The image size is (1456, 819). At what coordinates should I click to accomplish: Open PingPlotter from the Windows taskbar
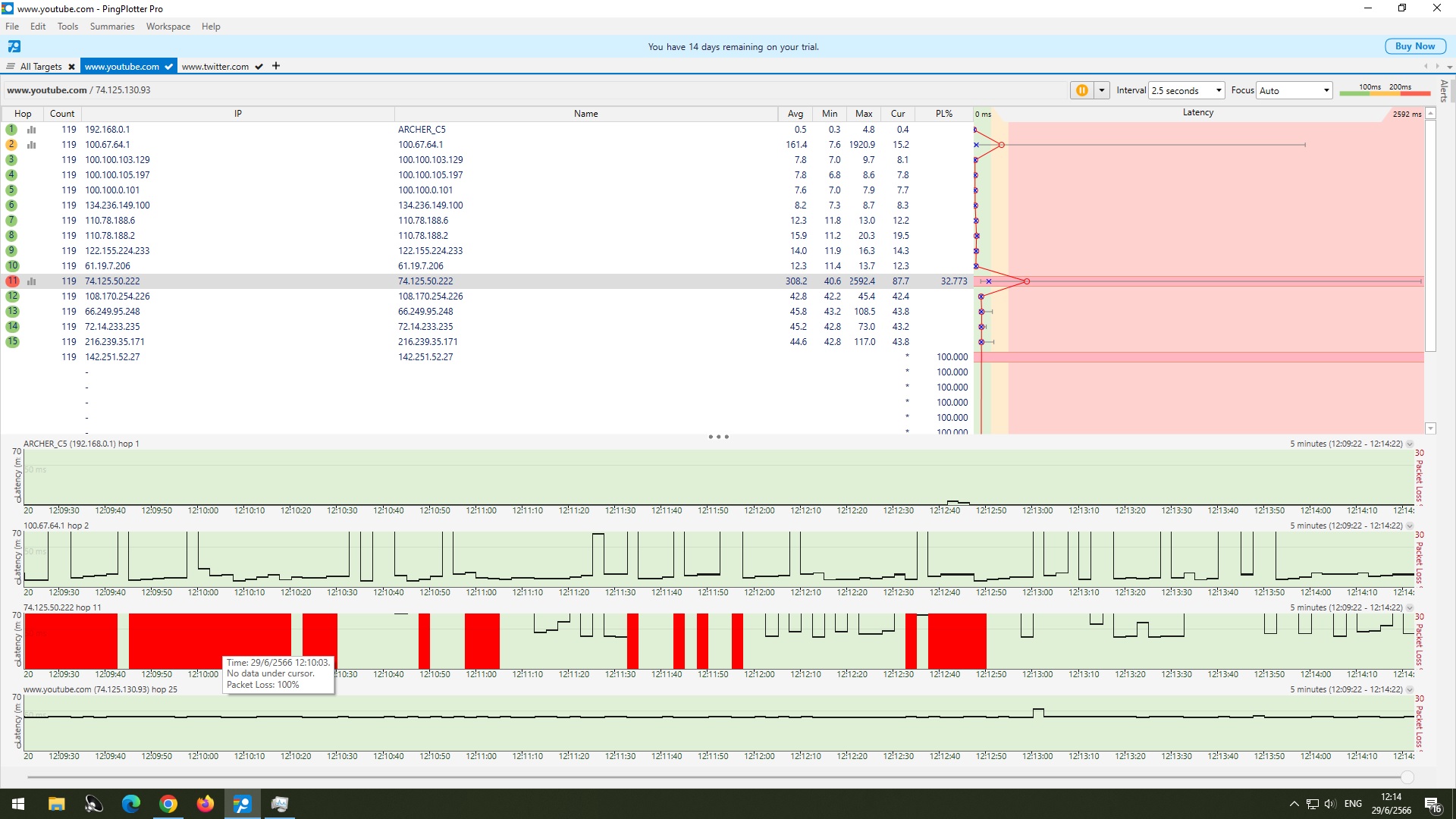tap(243, 804)
